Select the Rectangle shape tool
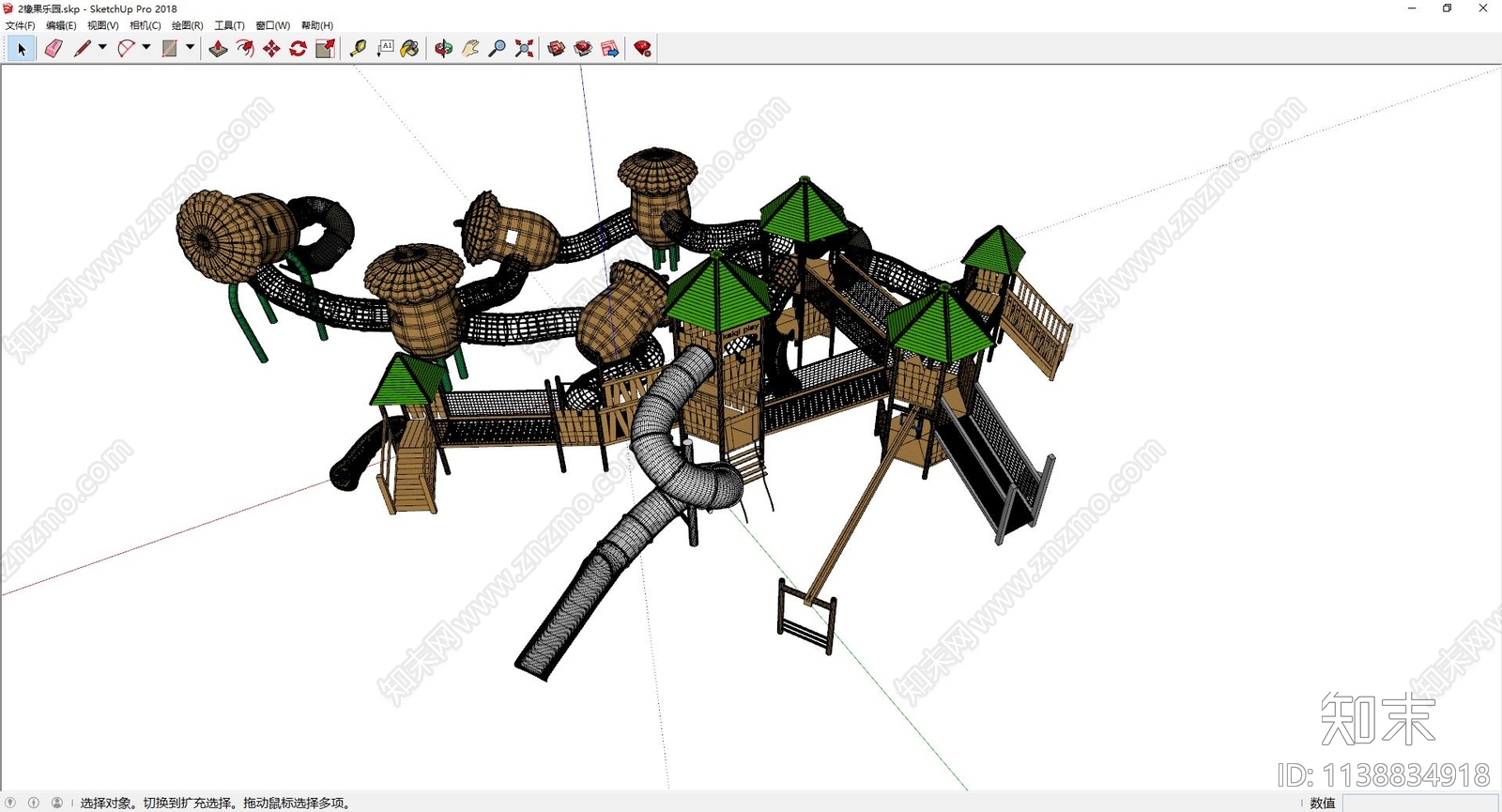 (x=170, y=49)
